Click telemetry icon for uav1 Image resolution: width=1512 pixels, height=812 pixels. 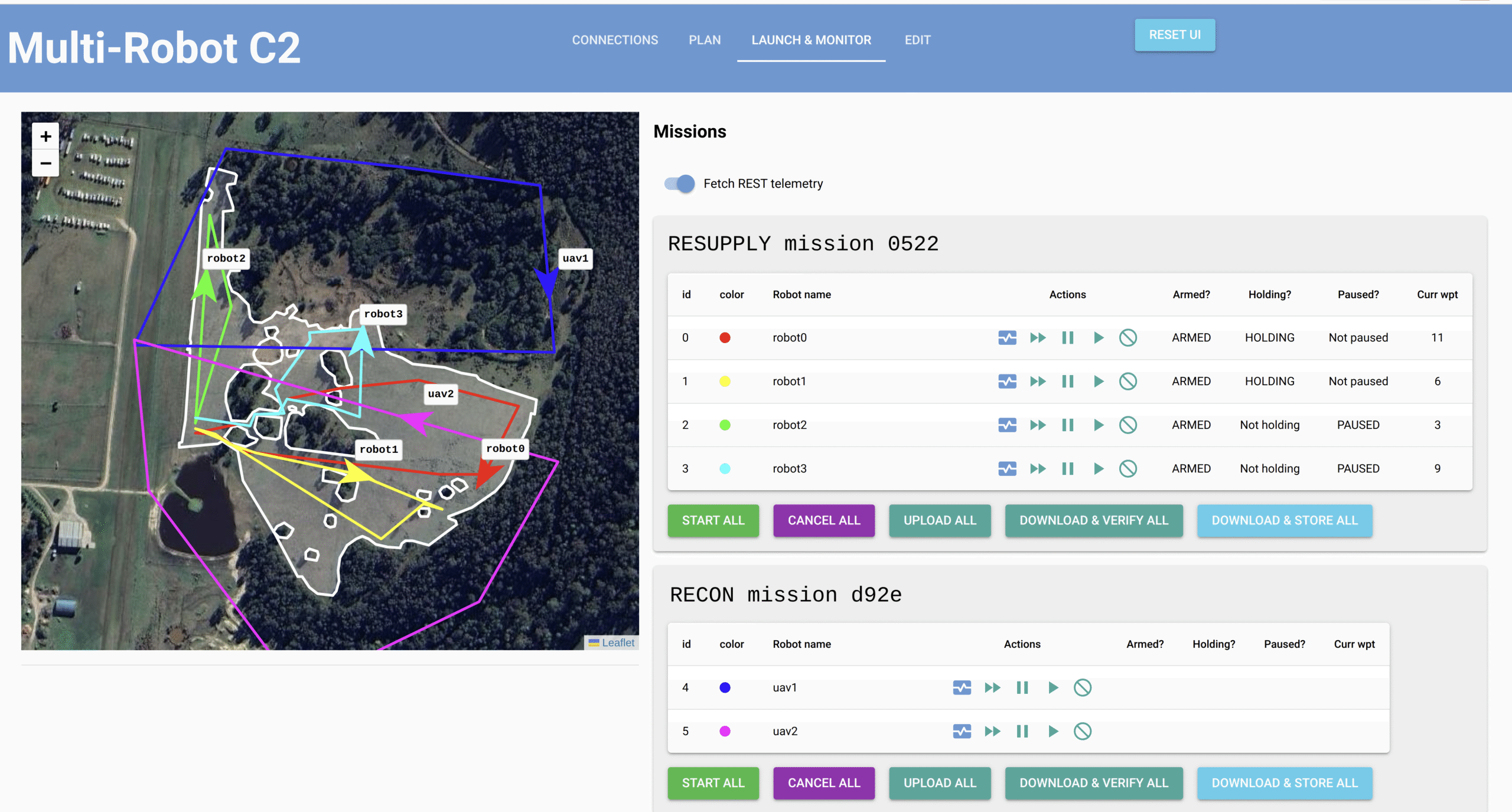[962, 687]
